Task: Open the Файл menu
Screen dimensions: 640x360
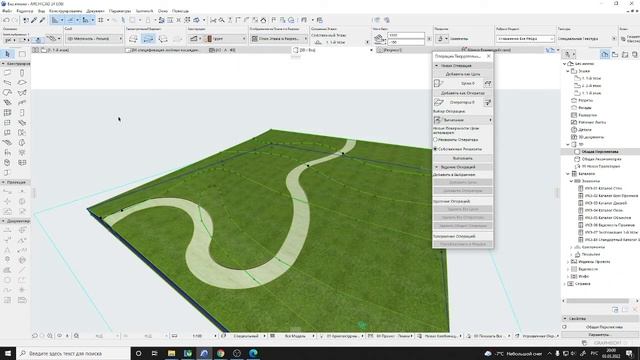Action: 7,11
